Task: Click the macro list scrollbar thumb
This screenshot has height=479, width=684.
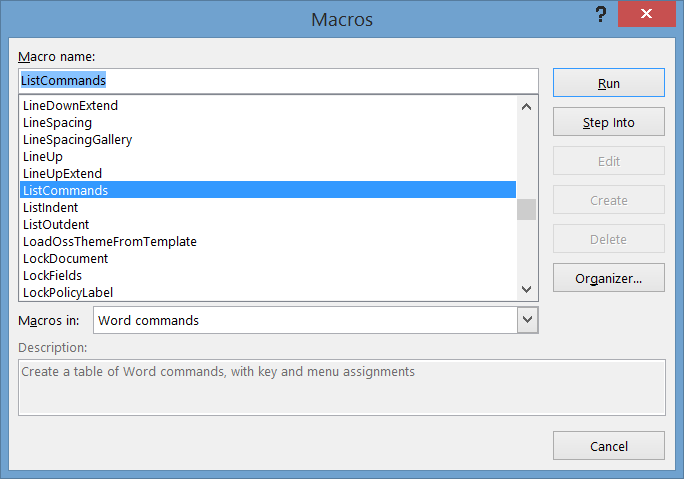Action: pyautogui.click(x=527, y=209)
